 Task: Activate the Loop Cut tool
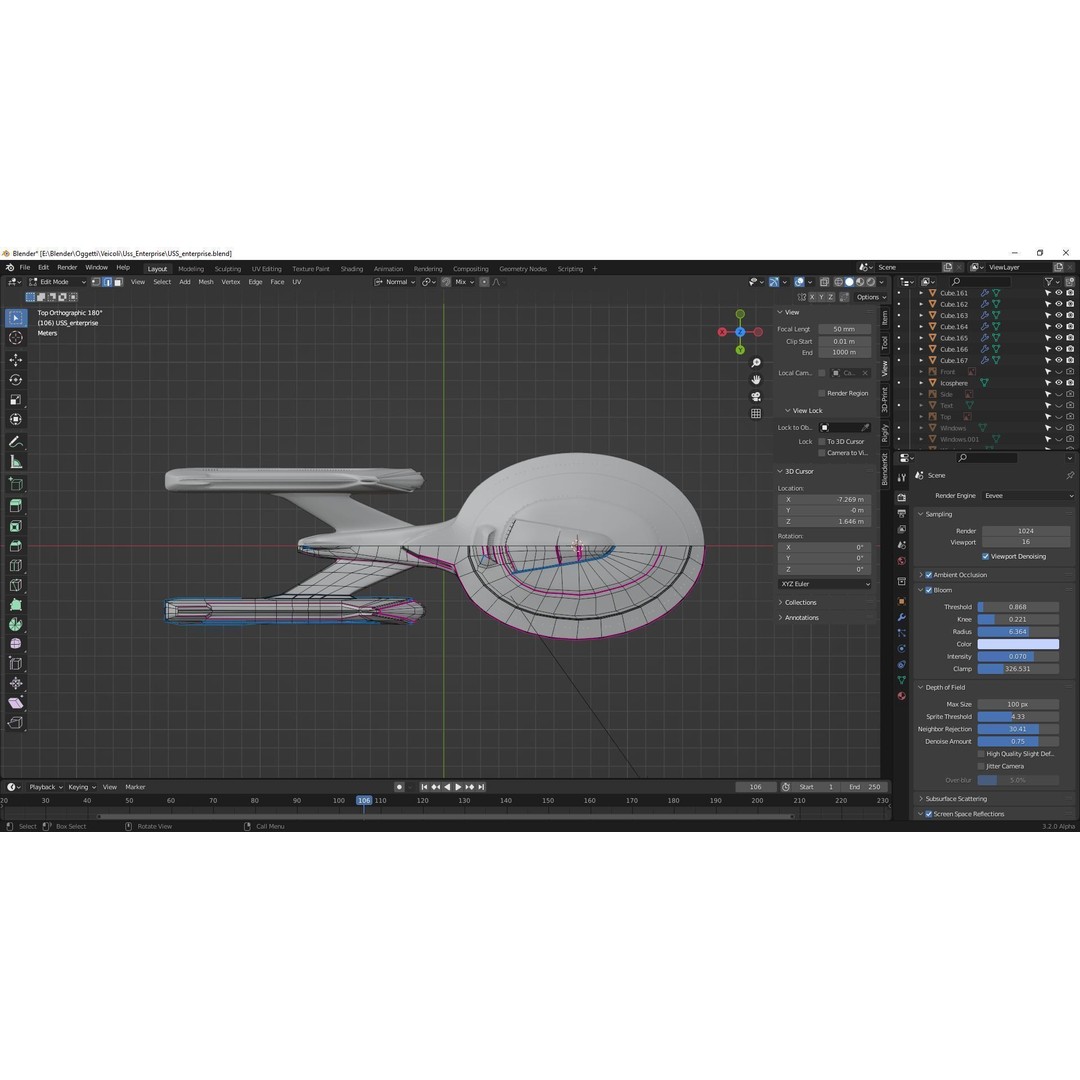click(x=16, y=565)
